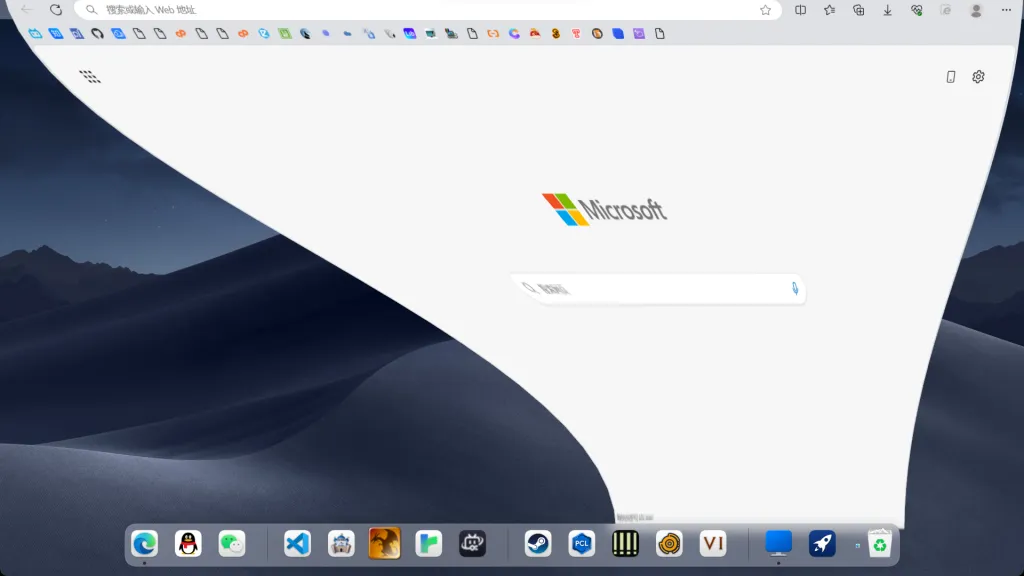This screenshot has width=1024, height=576.
Task: Add this page to favorites with star
Action: click(x=765, y=10)
